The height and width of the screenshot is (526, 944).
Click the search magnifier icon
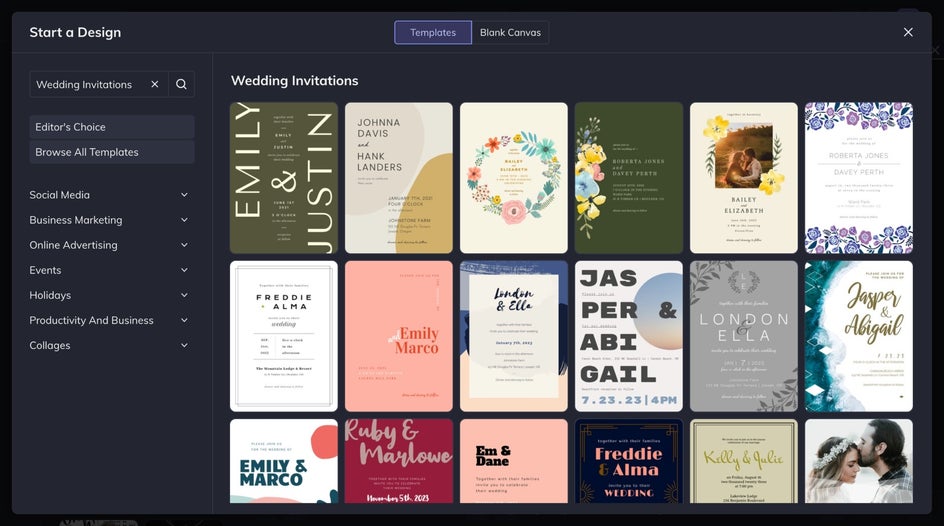181,84
